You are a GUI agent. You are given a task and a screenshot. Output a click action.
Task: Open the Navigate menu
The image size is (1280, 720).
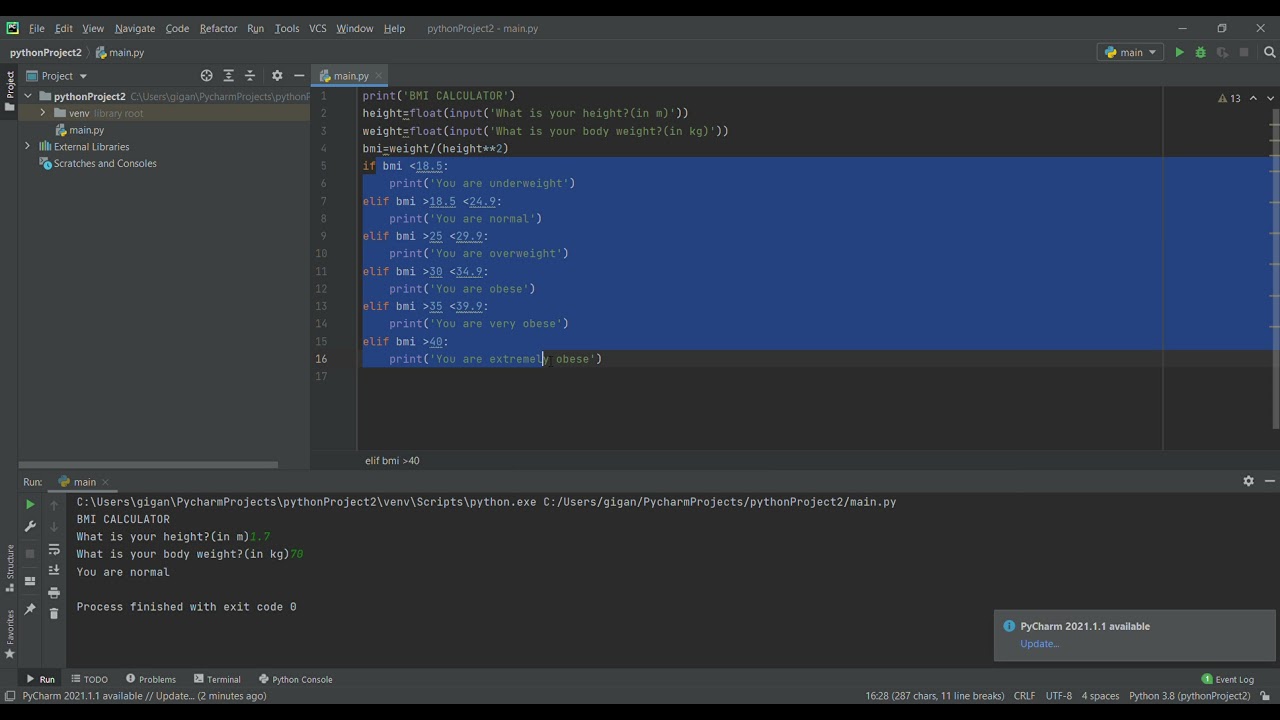[135, 28]
